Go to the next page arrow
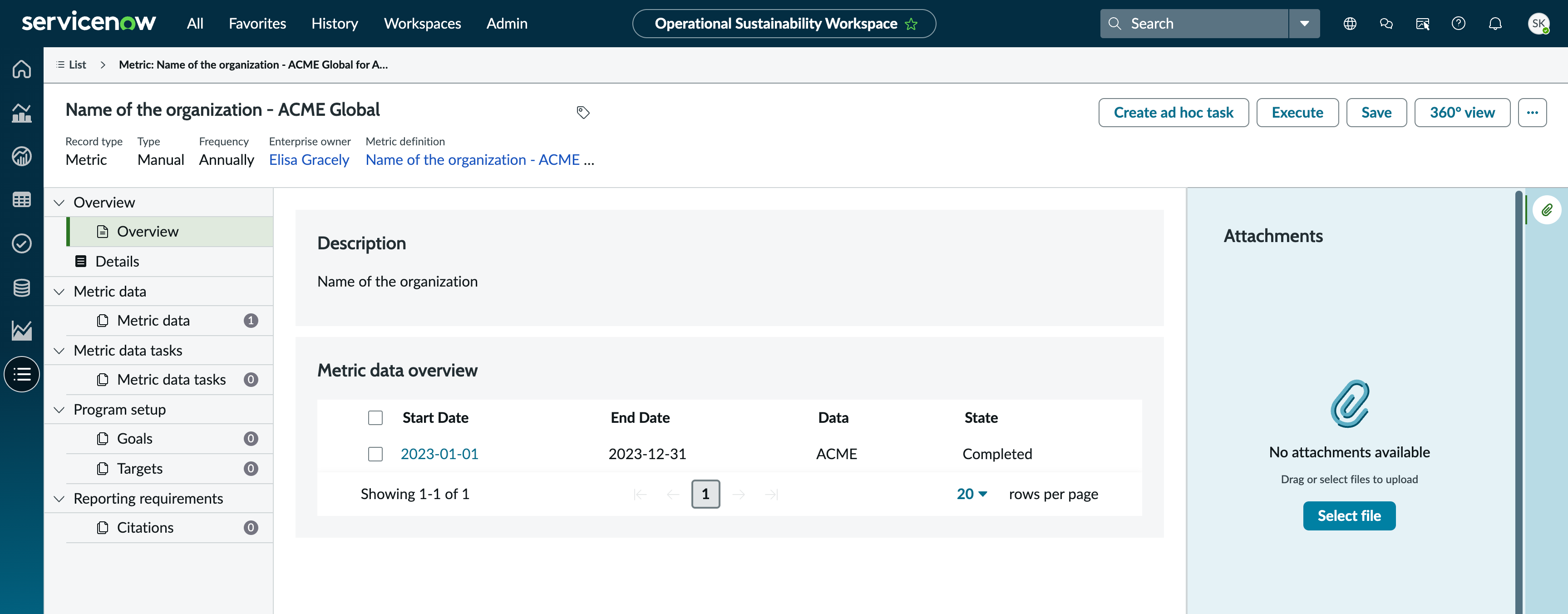 pos(738,494)
